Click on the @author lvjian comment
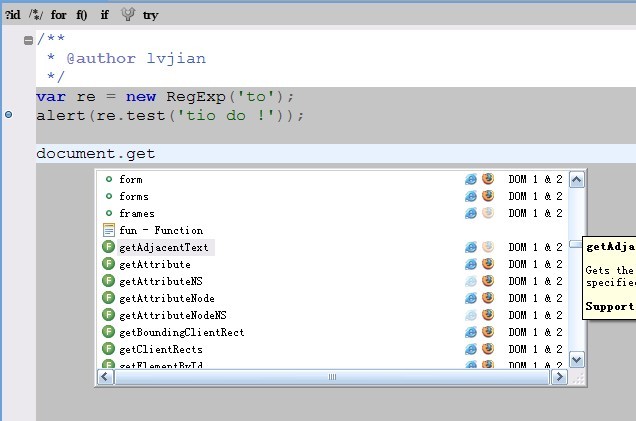636x421 pixels. click(136, 58)
